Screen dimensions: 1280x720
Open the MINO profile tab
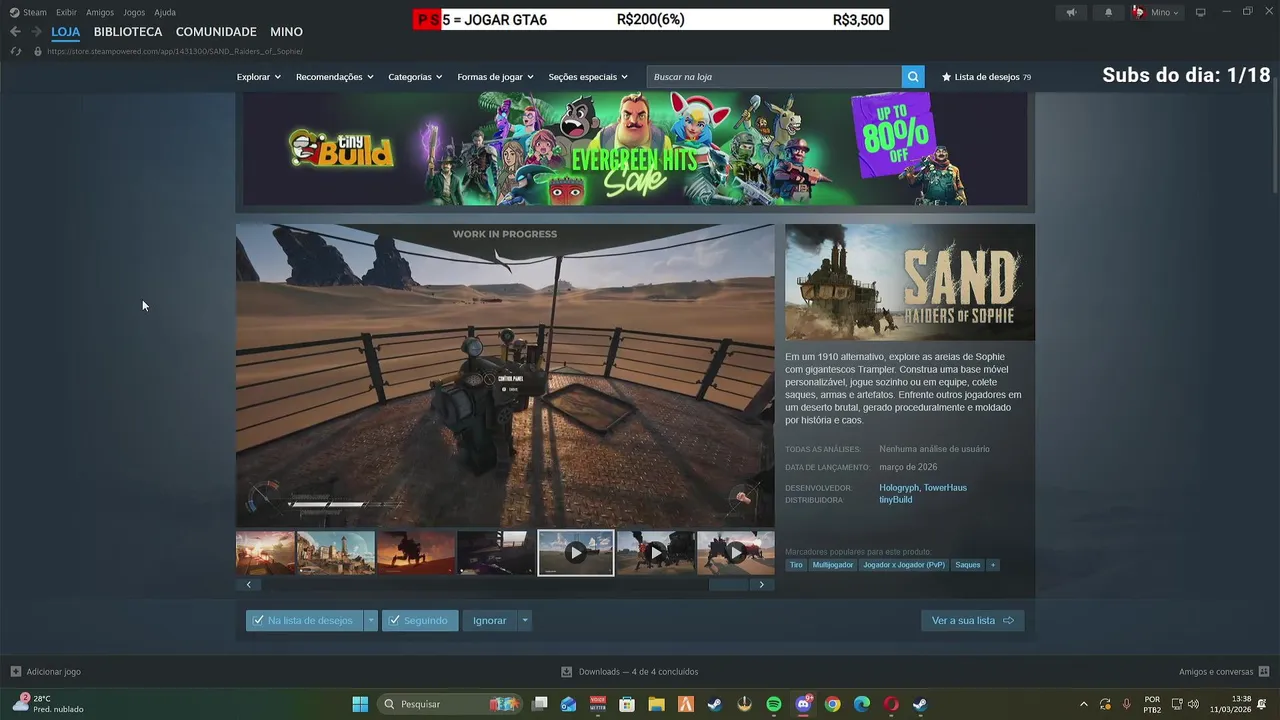click(286, 32)
